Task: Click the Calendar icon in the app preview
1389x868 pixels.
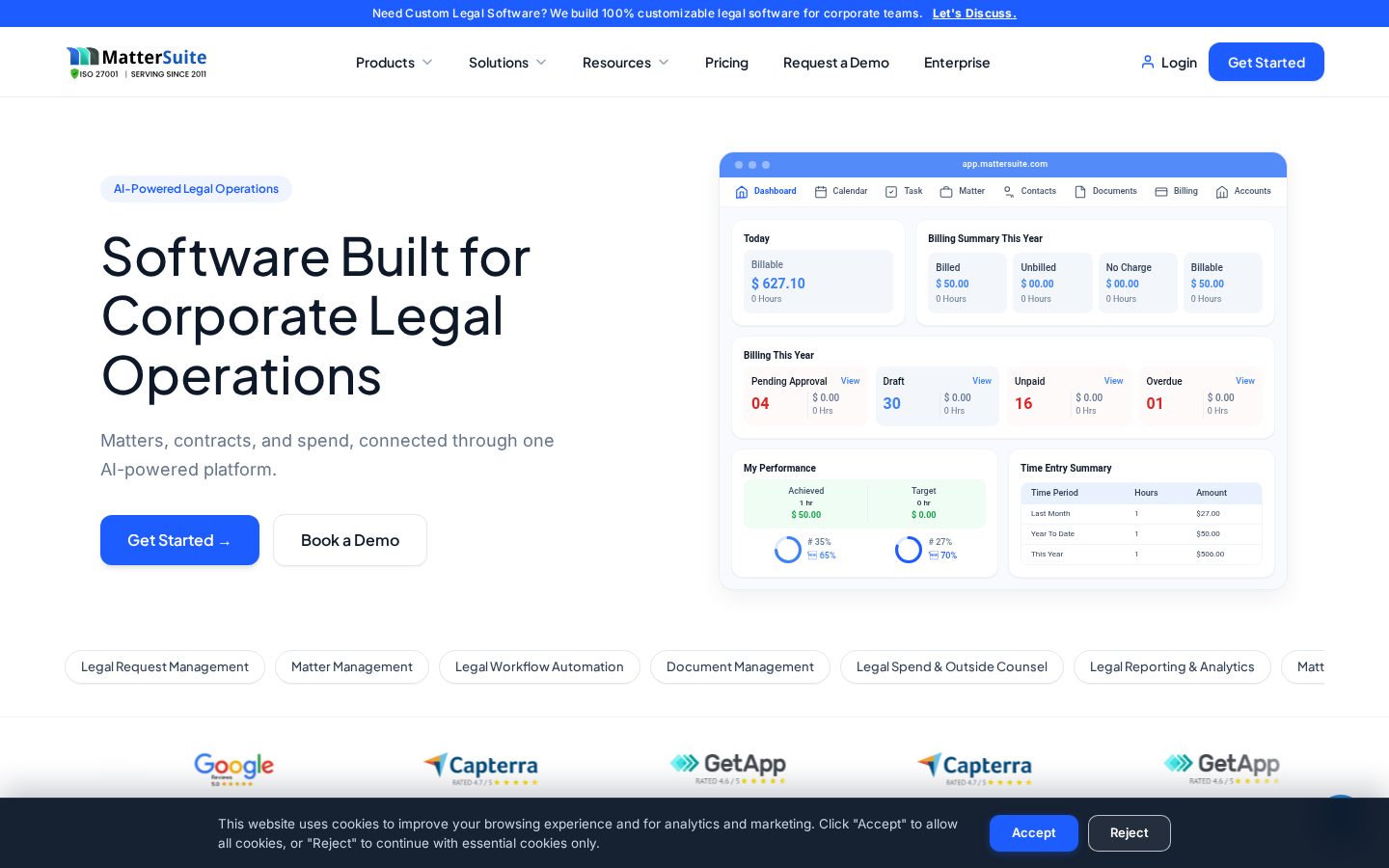Action: click(x=821, y=192)
